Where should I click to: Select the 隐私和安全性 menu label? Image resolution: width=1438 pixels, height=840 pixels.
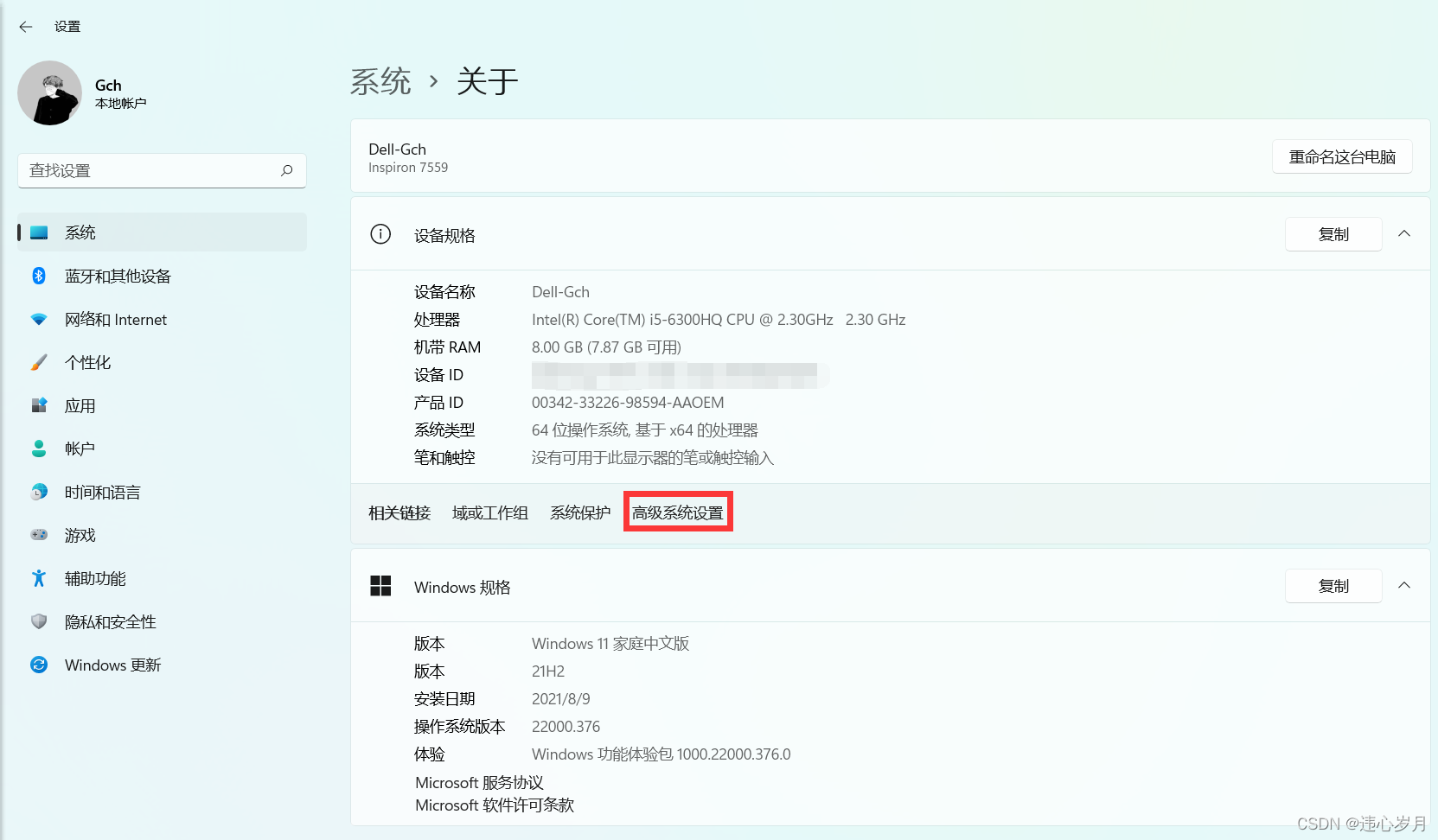[111, 622]
